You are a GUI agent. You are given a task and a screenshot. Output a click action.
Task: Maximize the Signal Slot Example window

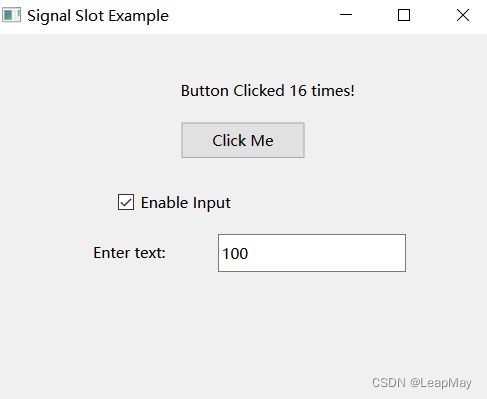click(404, 15)
